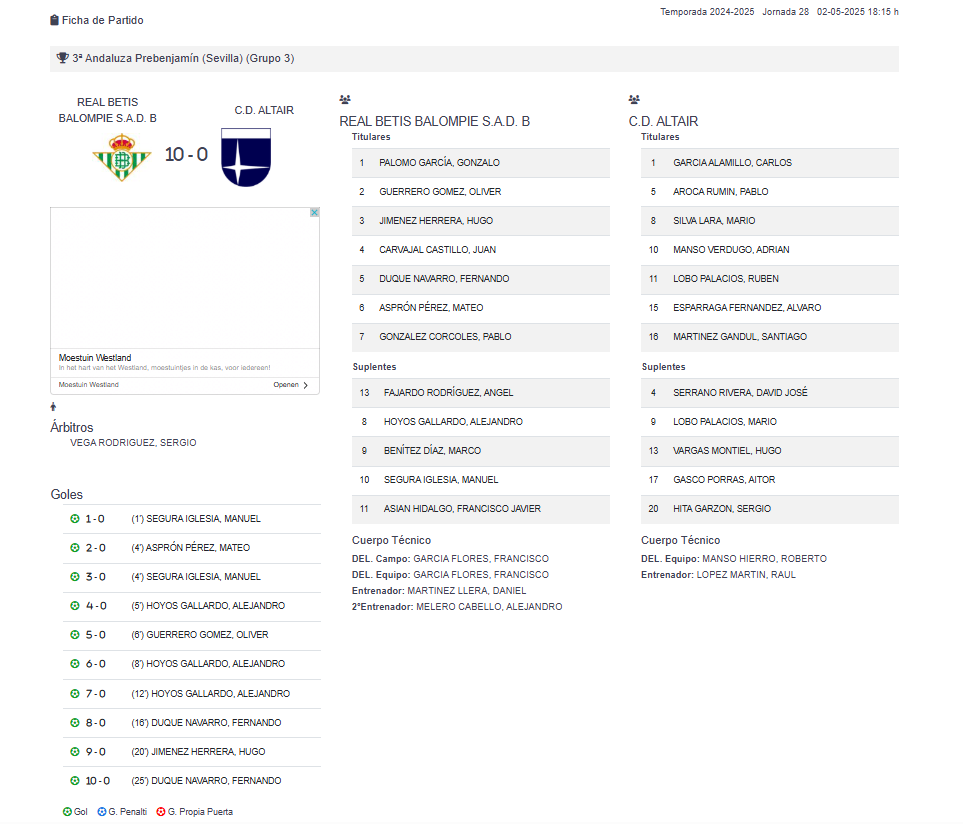The width and height of the screenshot is (963, 824).
Task: Close the Moestuin Westland ad
Action: (314, 212)
